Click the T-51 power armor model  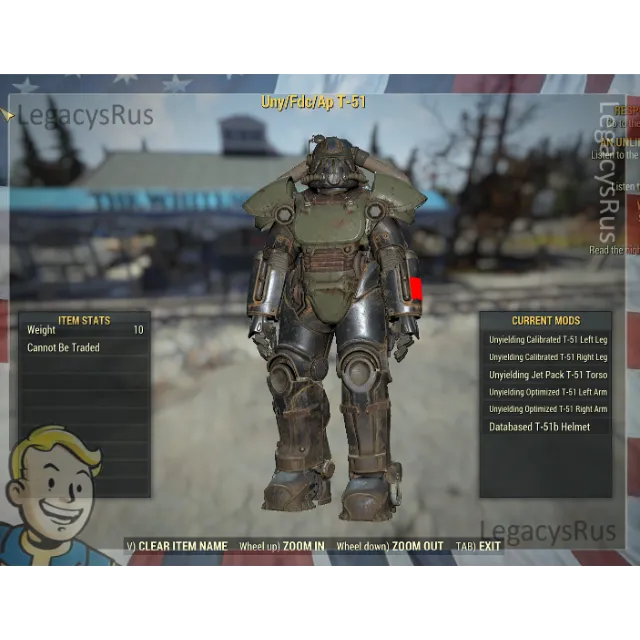335,327
